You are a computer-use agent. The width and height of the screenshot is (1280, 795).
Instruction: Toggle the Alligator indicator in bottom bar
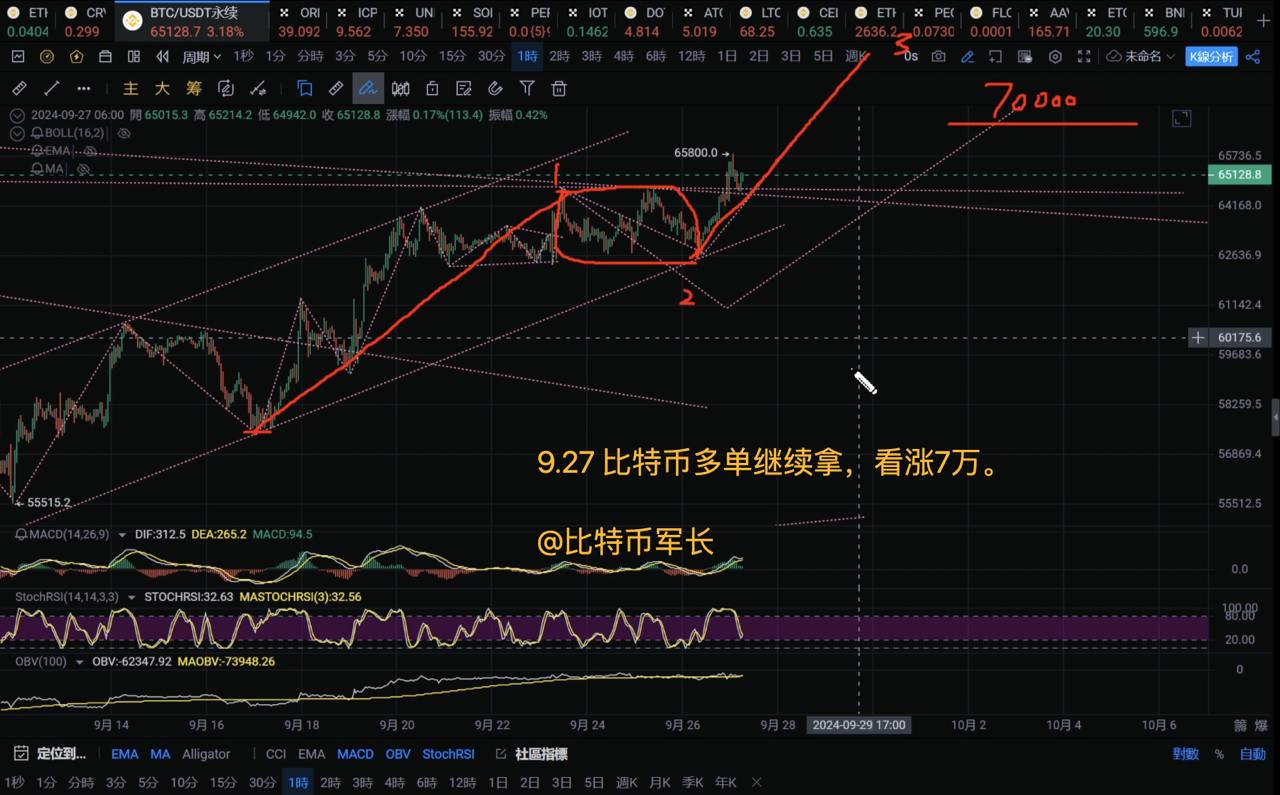pyautogui.click(x=206, y=754)
